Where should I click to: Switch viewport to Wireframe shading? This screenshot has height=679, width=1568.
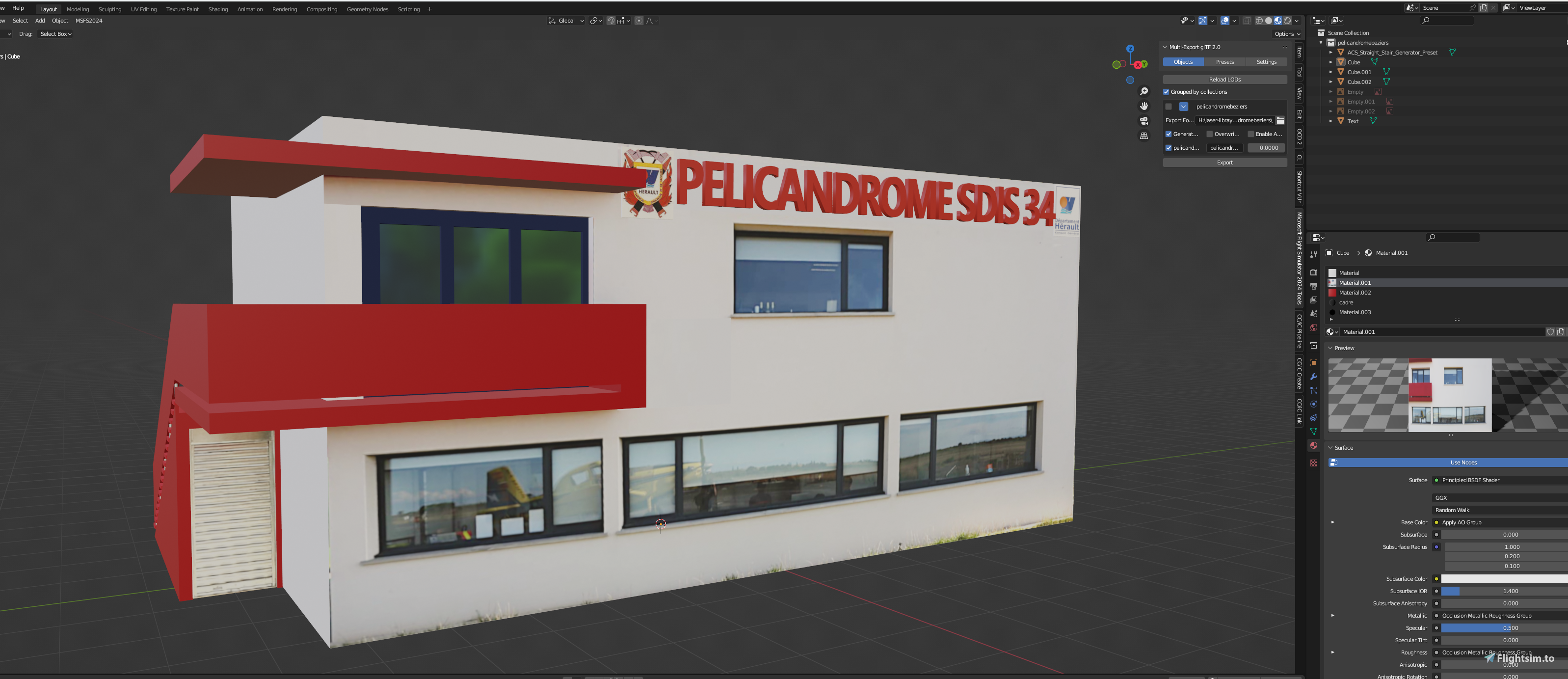tap(1259, 21)
